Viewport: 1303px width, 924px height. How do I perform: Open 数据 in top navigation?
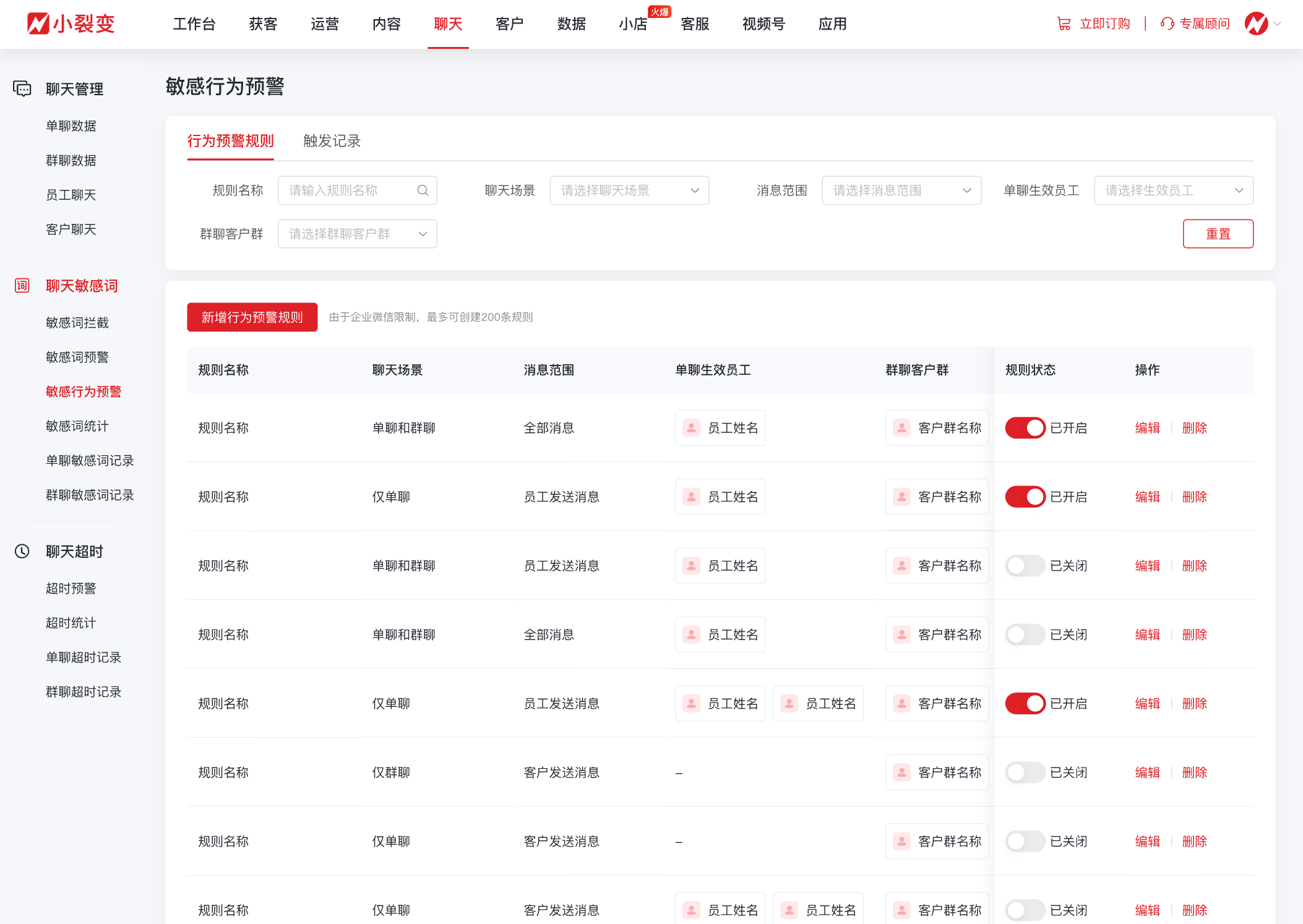click(x=572, y=24)
